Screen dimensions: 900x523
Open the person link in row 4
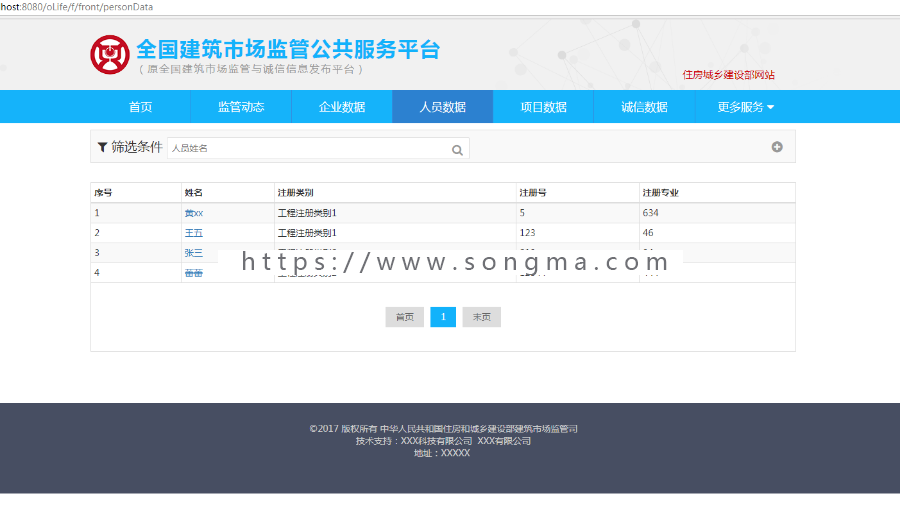click(x=193, y=273)
